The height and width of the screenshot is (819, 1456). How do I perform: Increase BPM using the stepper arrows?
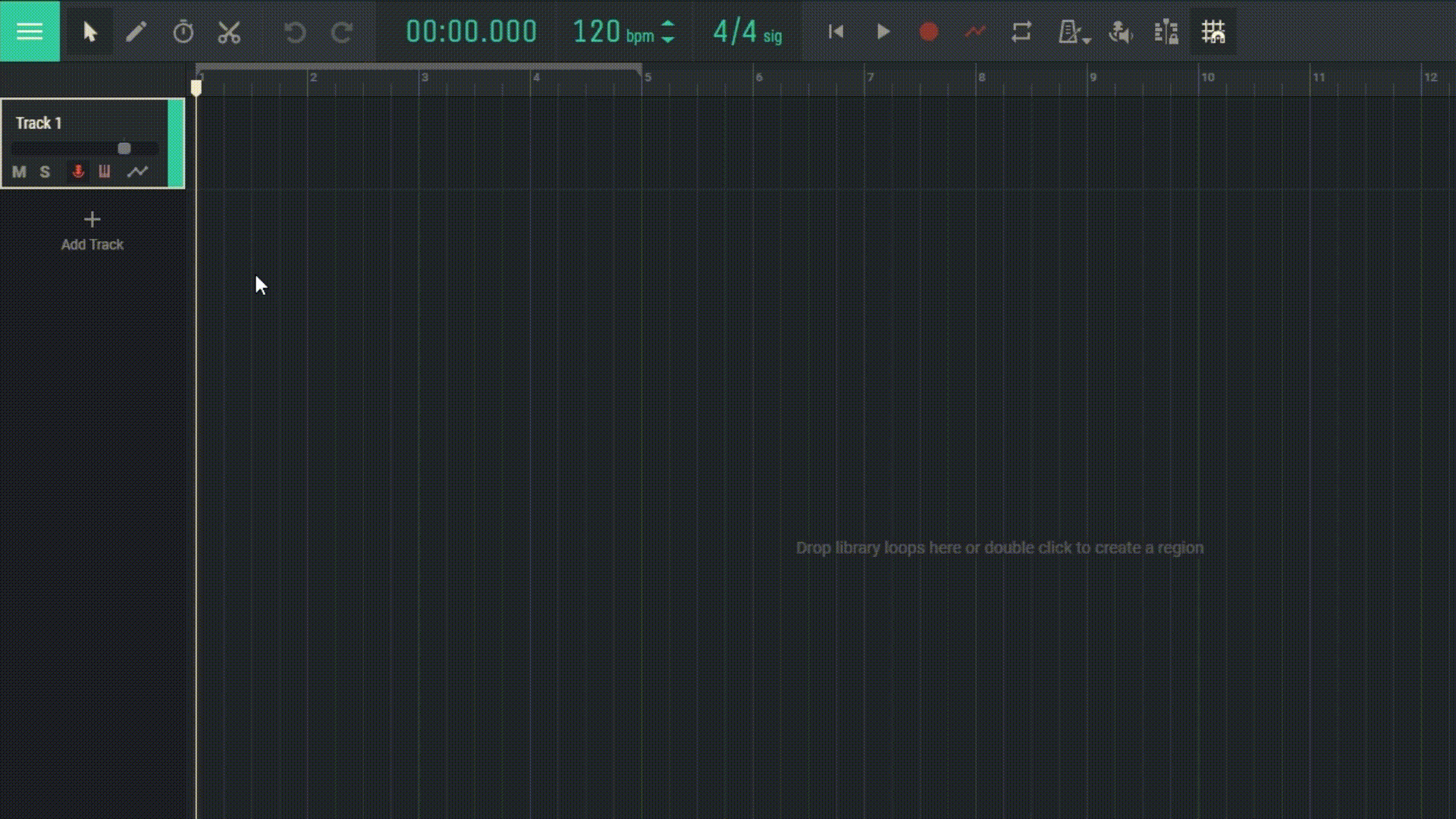(x=667, y=25)
